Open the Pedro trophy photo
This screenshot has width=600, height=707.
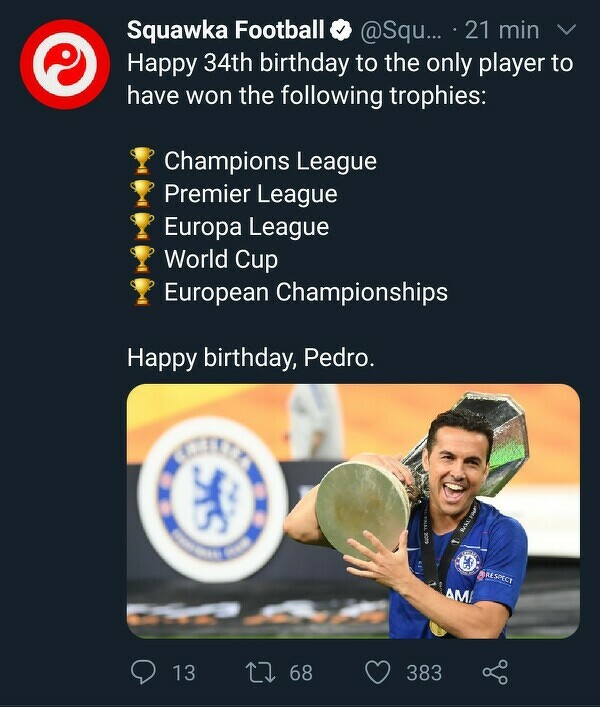pyautogui.click(x=353, y=511)
